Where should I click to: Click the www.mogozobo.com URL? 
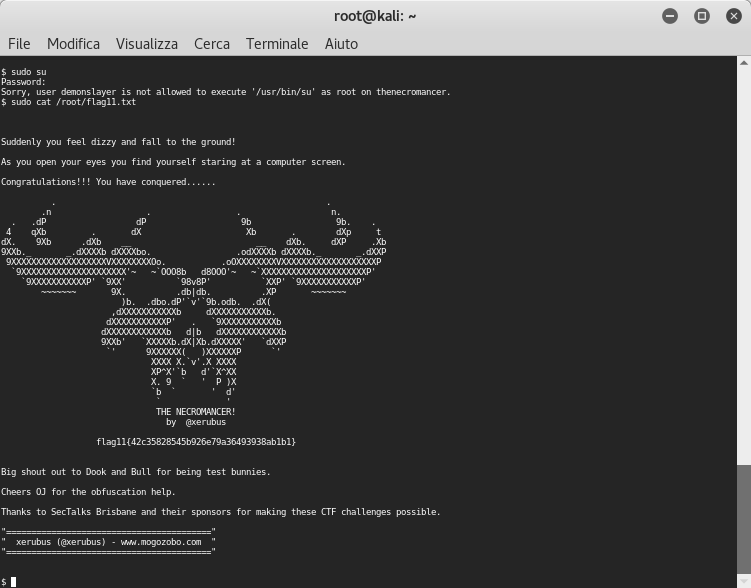tap(161, 542)
